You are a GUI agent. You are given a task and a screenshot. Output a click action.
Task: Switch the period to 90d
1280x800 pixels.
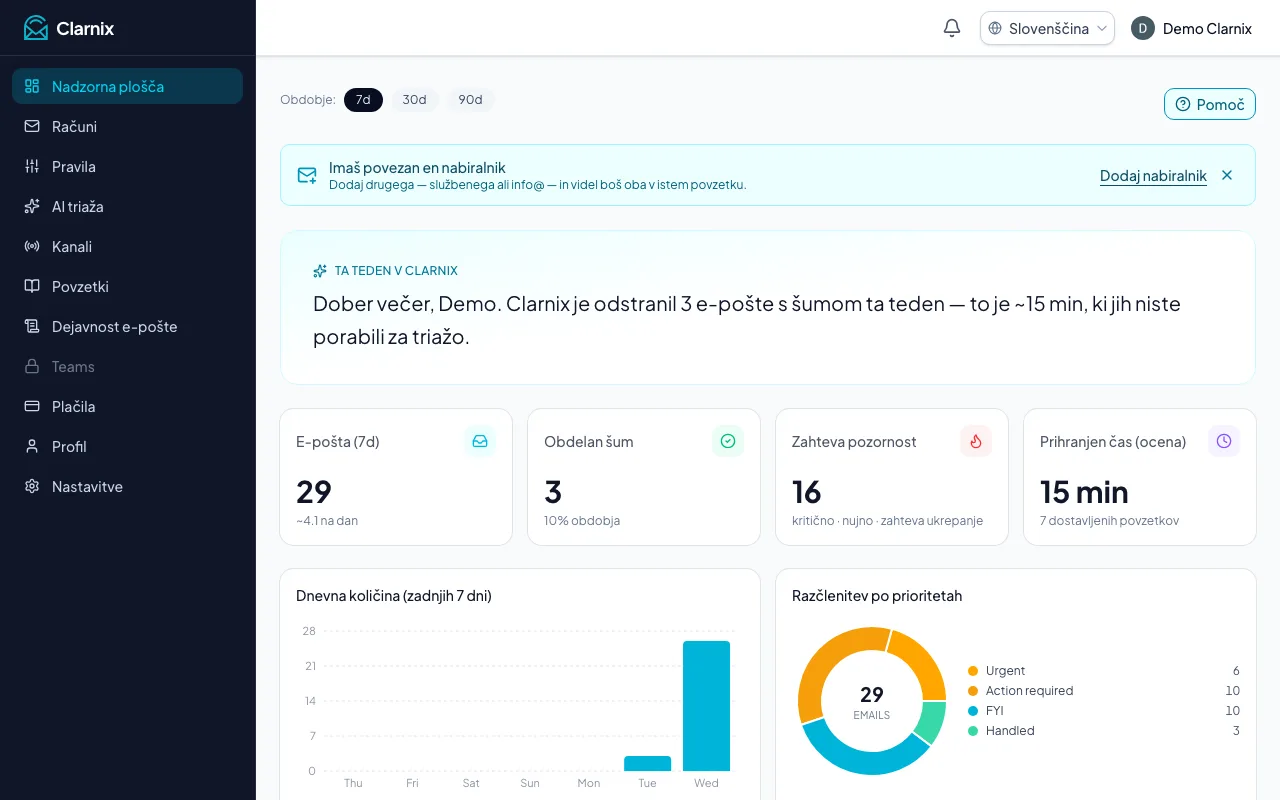[x=470, y=100]
